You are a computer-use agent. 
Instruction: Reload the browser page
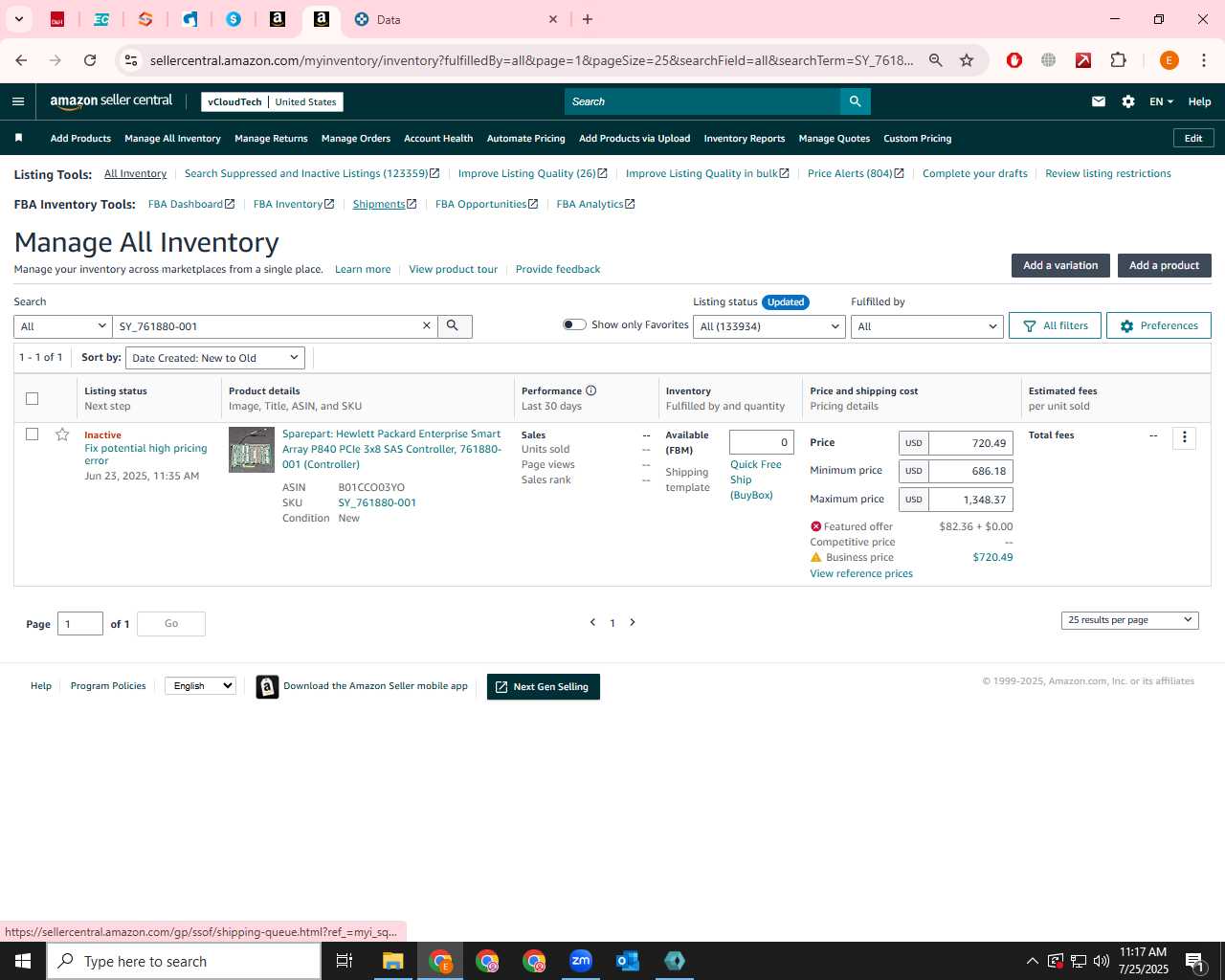90,60
